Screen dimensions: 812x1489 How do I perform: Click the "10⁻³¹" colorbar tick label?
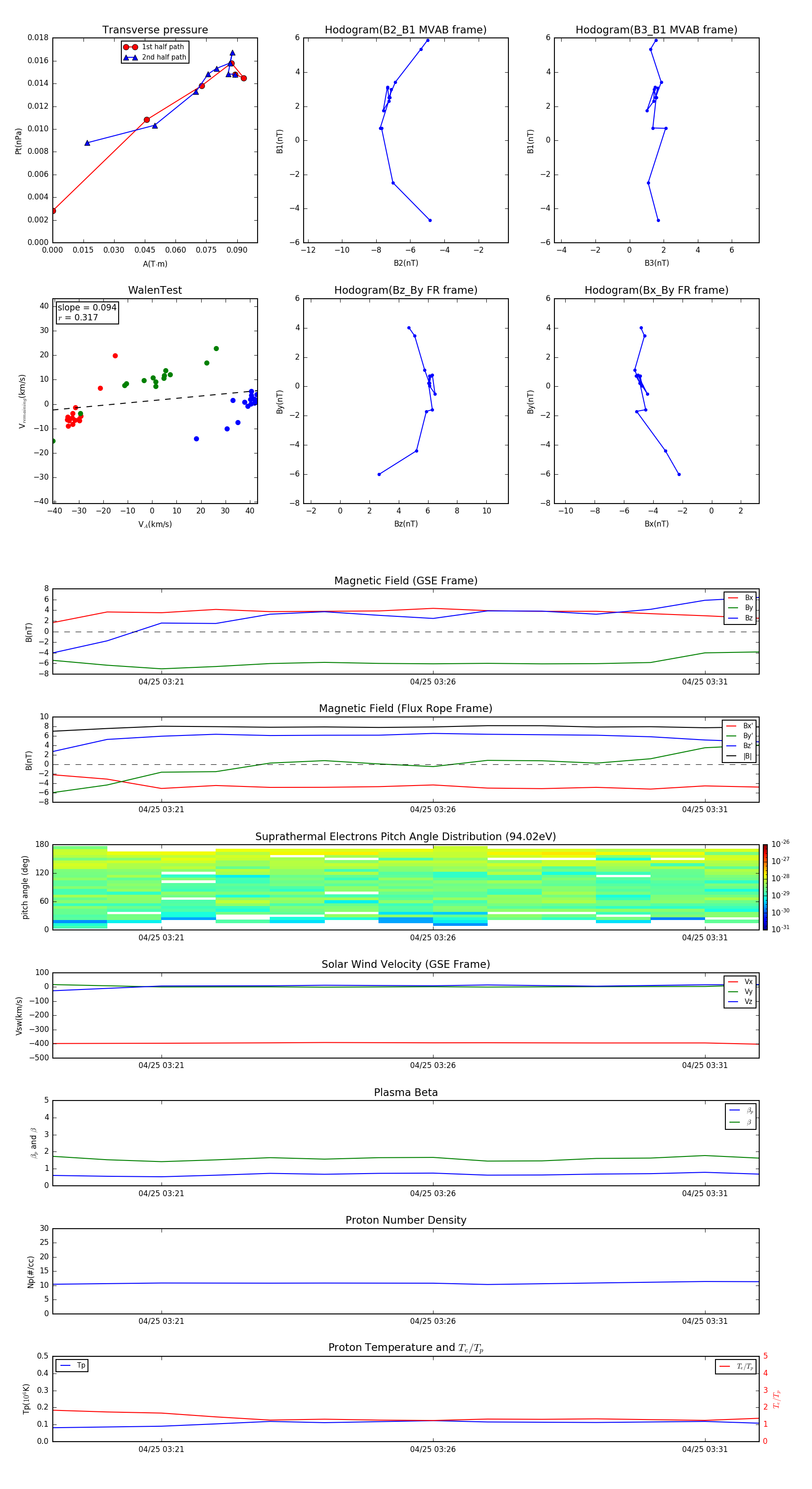click(780, 929)
